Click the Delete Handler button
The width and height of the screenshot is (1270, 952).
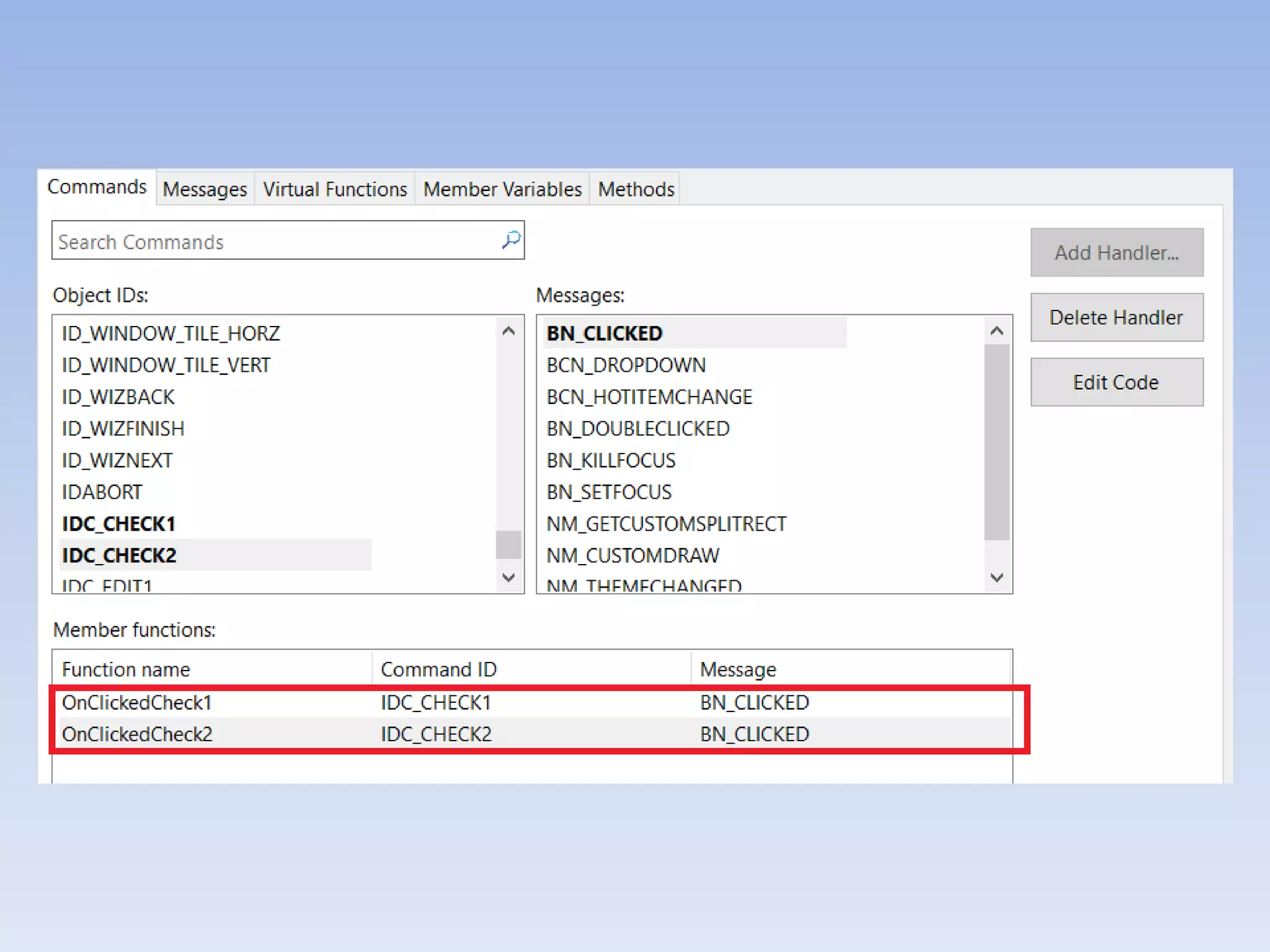(x=1116, y=317)
